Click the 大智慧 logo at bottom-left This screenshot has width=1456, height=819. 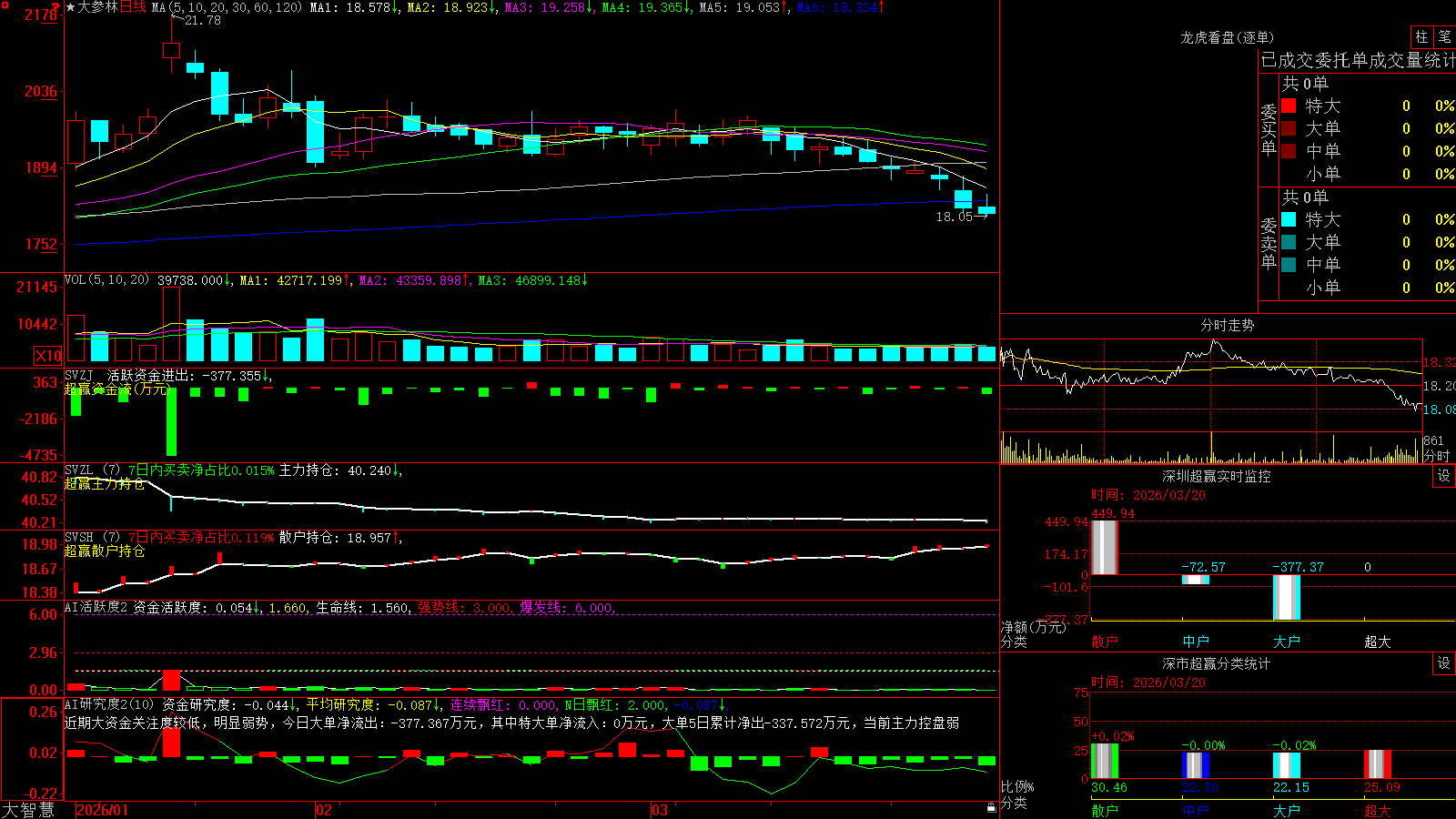click(x=28, y=810)
